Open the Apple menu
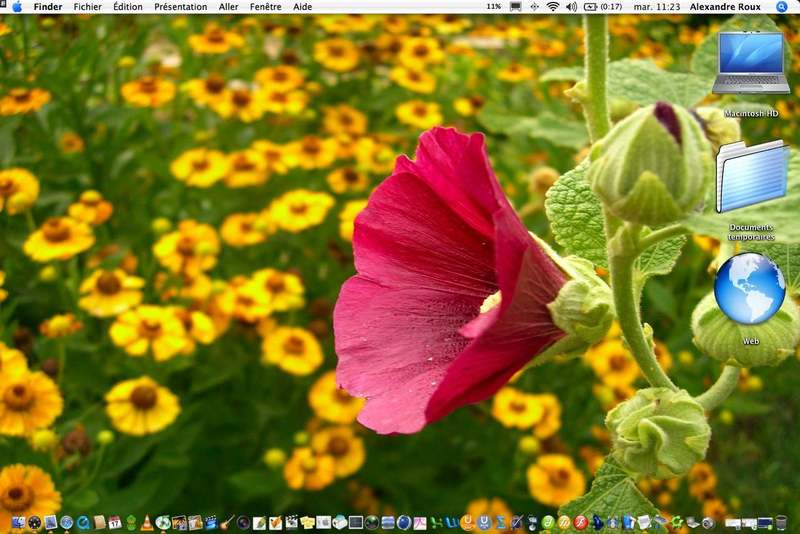Viewport: 800px width, 534px height. click(x=16, y=7)
